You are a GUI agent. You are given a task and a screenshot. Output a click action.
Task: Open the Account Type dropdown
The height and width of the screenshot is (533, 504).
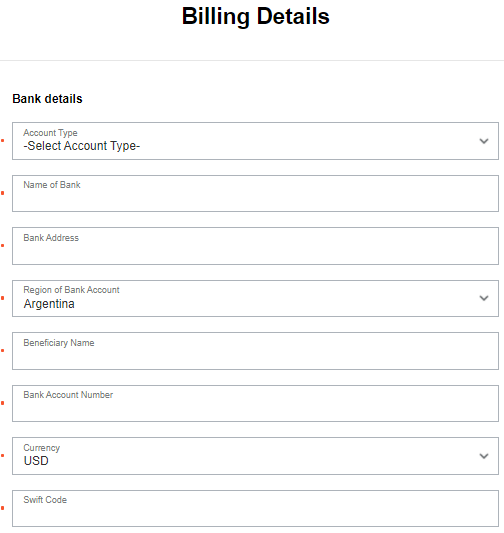pos(255,141)
